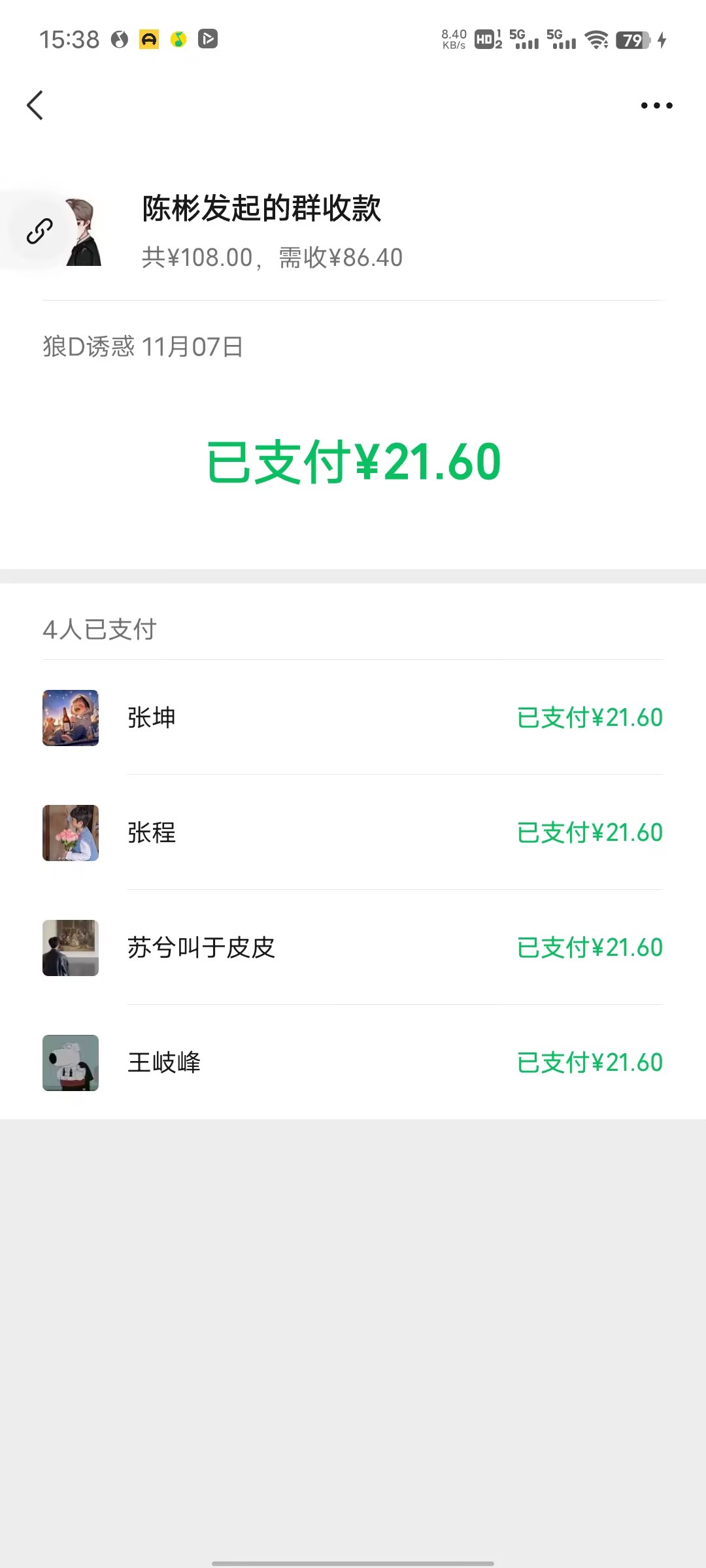Tap the 狼D诱惑 11月07日 description line

[143, 347]
